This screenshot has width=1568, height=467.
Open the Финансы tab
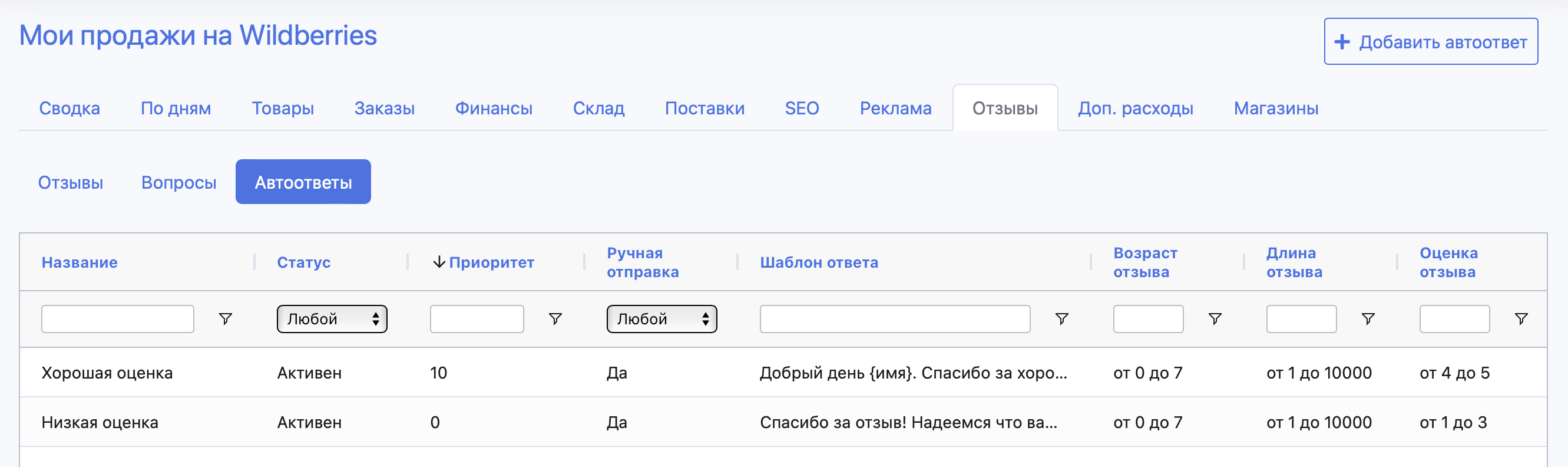pos(494,108)
